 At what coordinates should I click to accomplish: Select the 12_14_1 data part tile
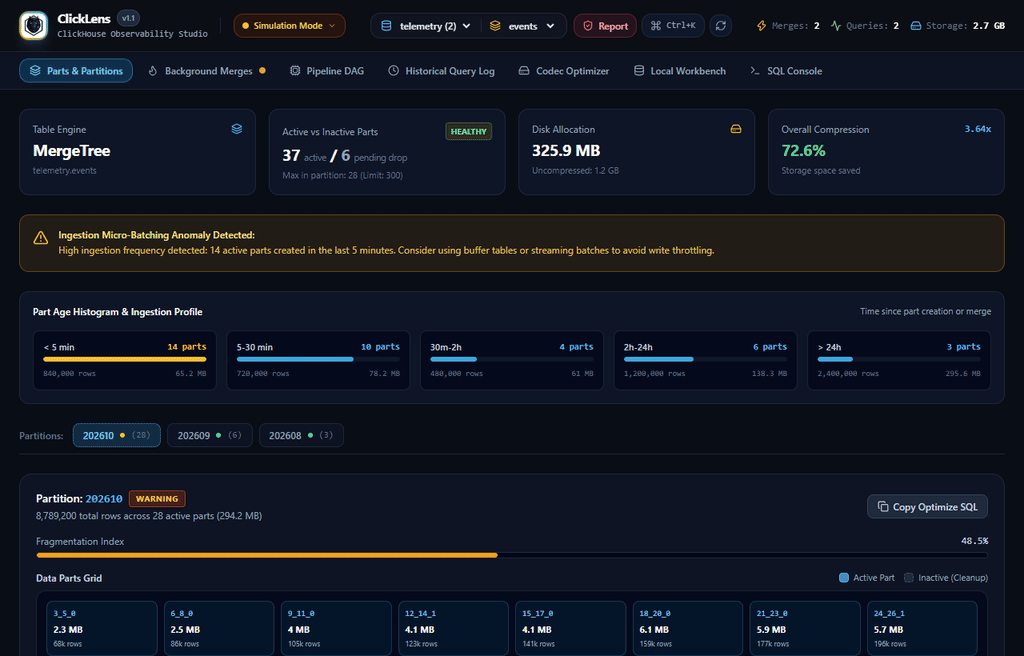click(x=453, y=628)
